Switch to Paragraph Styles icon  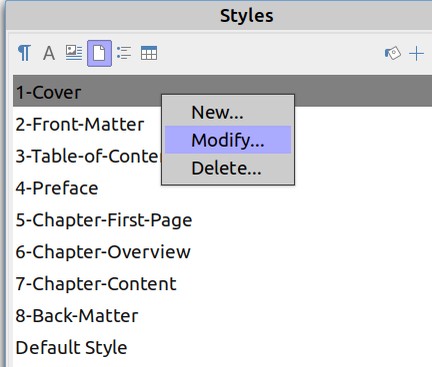[24, 53]
